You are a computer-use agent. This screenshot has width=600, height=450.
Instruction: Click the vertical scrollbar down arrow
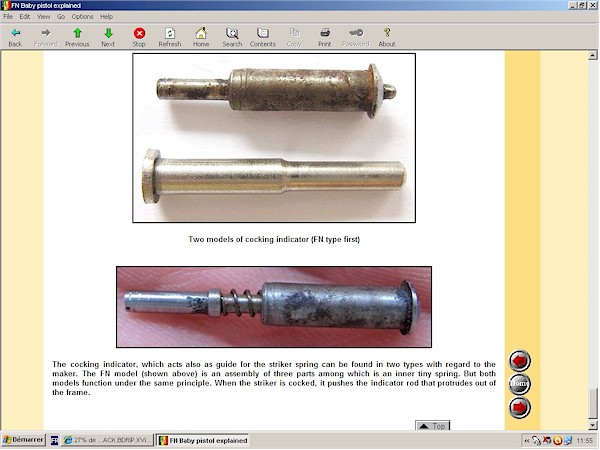tap(593, 425)
